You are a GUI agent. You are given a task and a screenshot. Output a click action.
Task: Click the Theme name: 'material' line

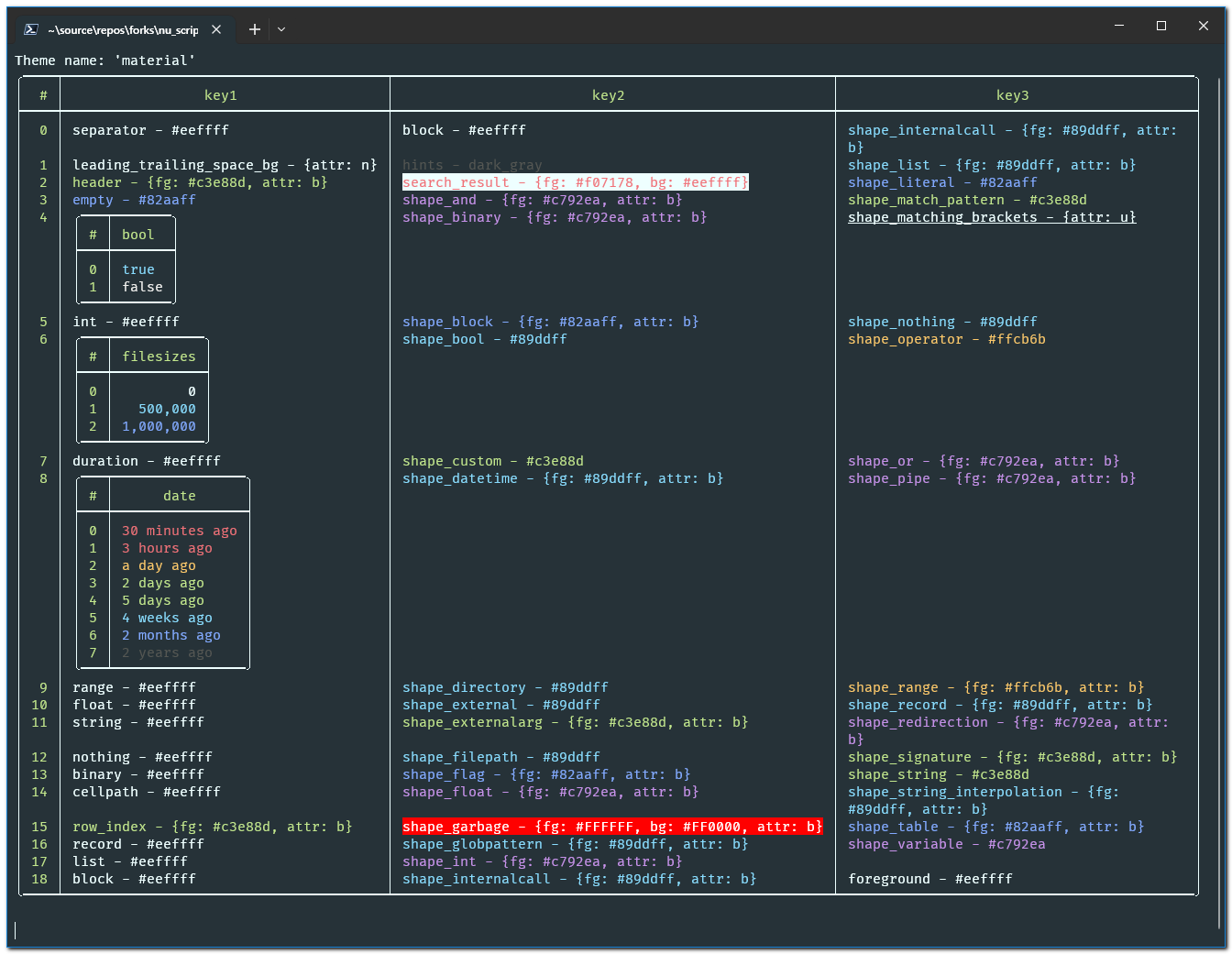105,60
